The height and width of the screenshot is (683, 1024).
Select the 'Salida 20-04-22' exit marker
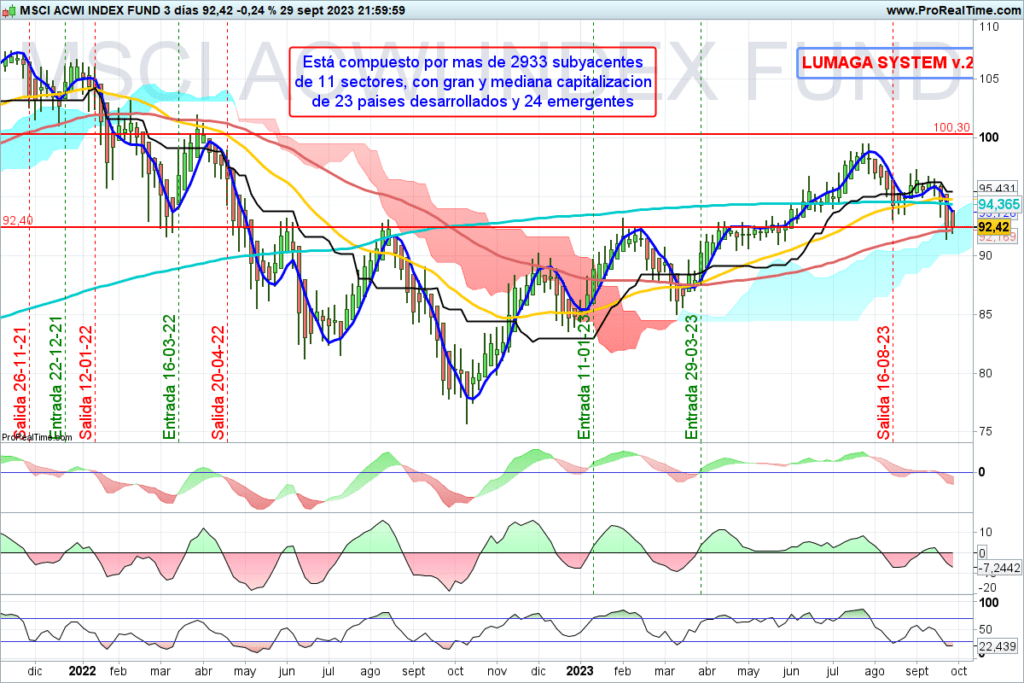click(218, 383)
